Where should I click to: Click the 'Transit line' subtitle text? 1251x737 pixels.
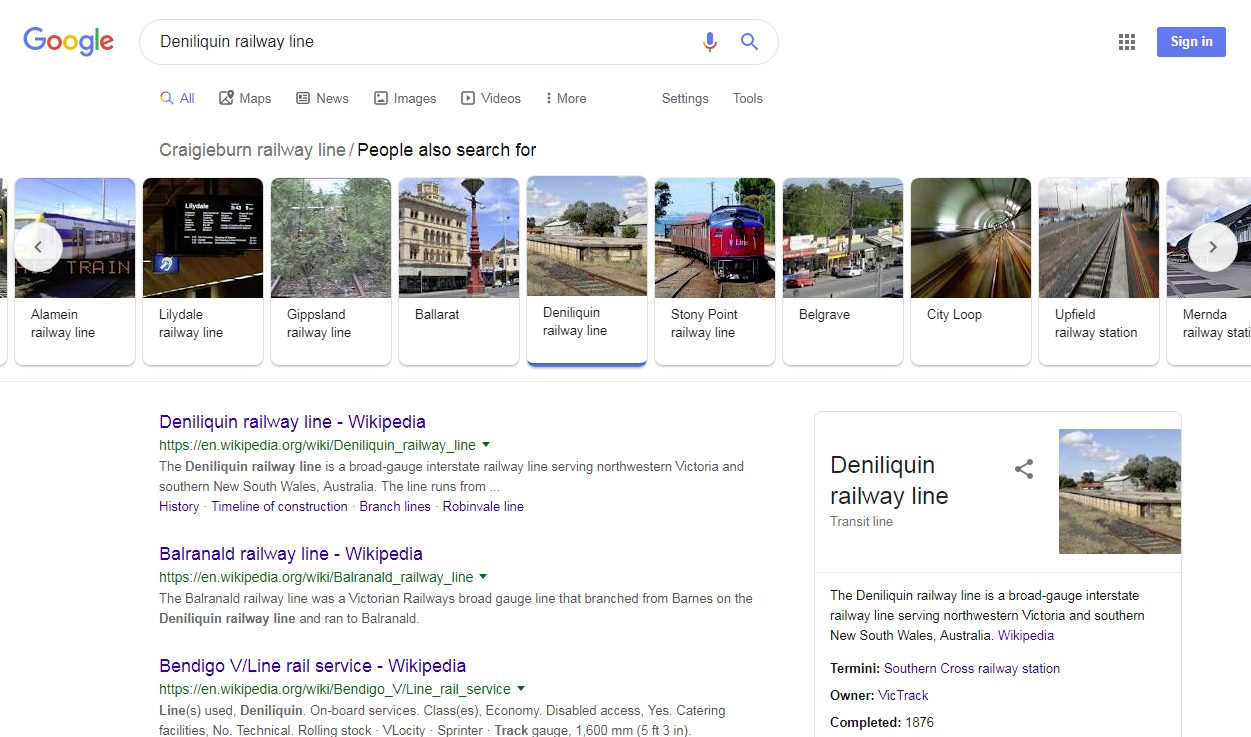tap(861, 522)
